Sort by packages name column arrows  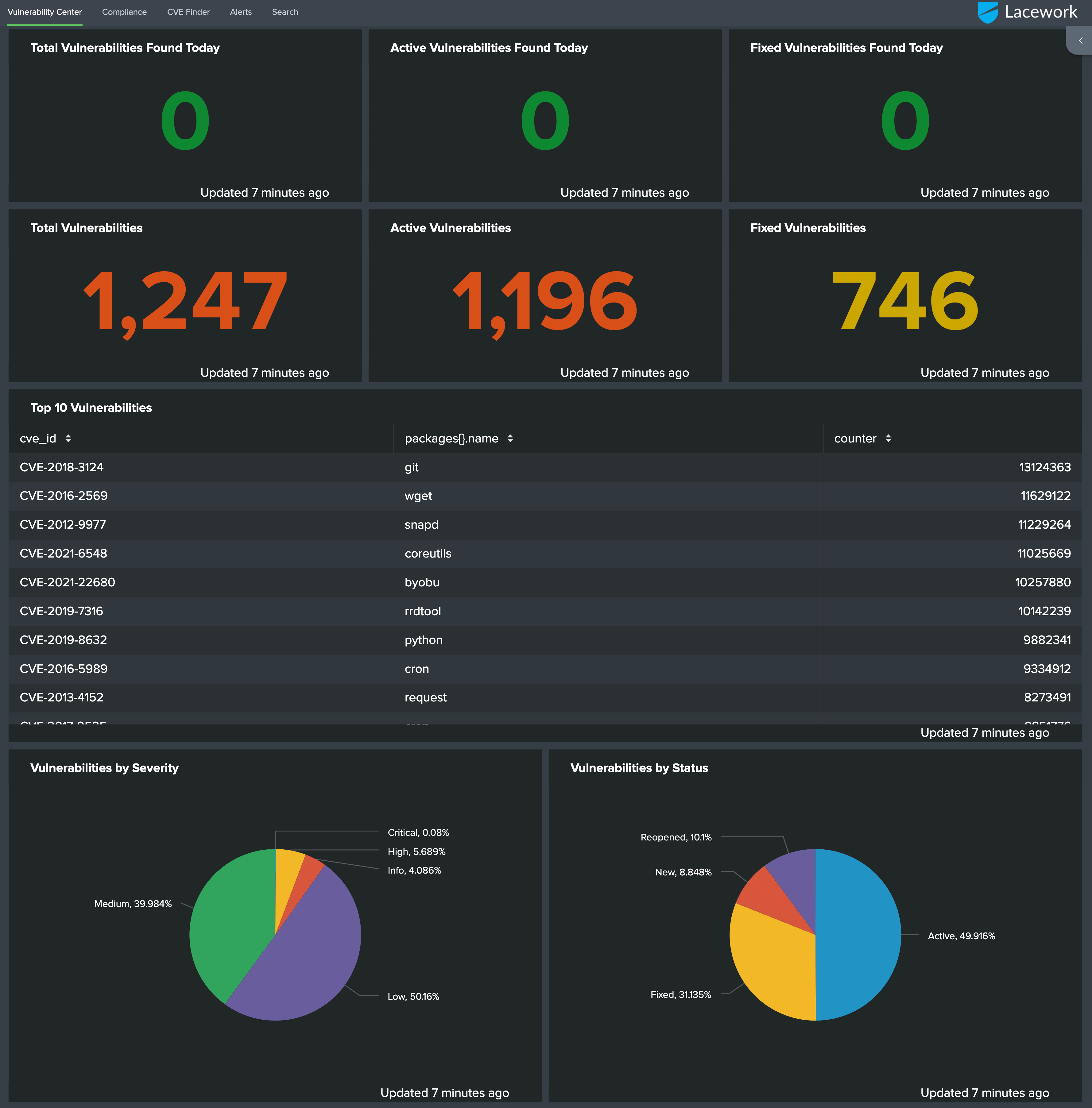tap(510, 439)
